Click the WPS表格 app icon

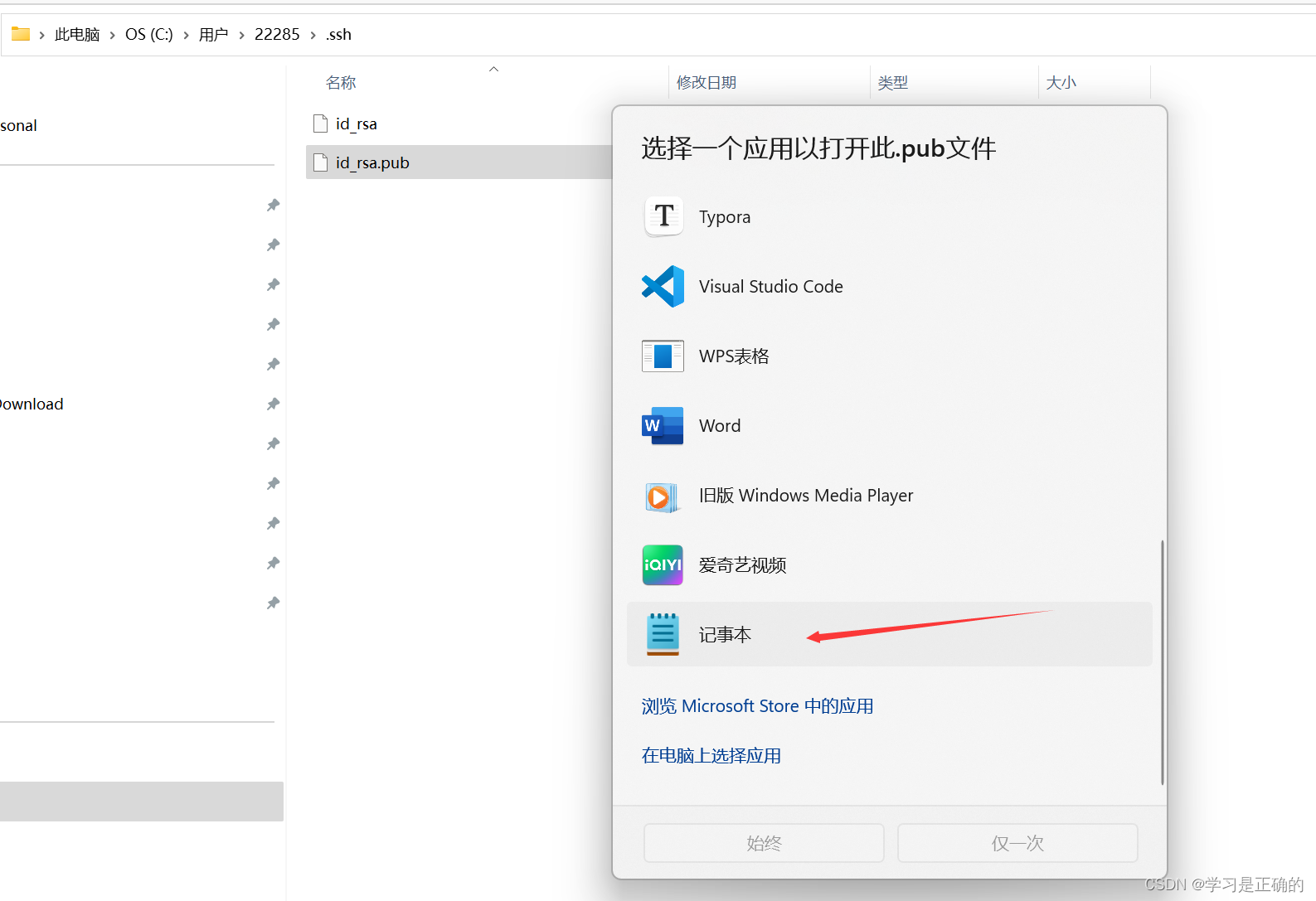[x=663, y=356]
